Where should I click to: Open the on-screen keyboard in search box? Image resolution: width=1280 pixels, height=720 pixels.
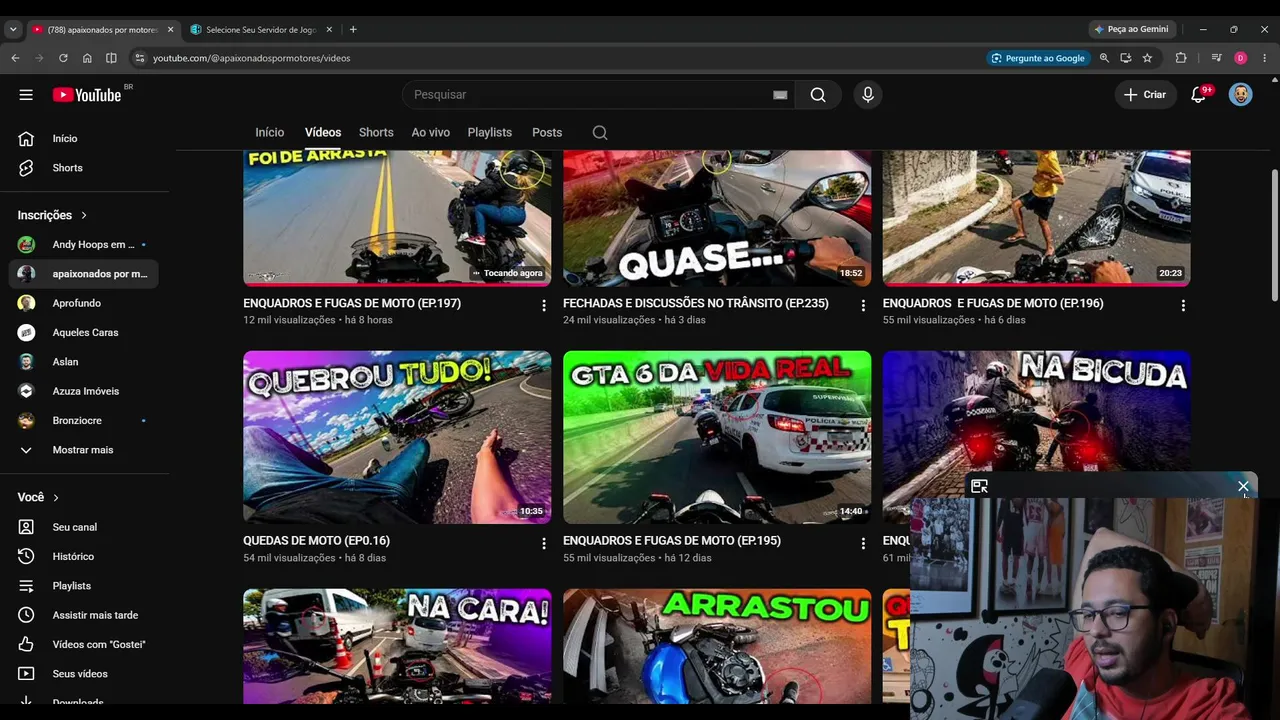pyautogui.click(x=780, y=95)
